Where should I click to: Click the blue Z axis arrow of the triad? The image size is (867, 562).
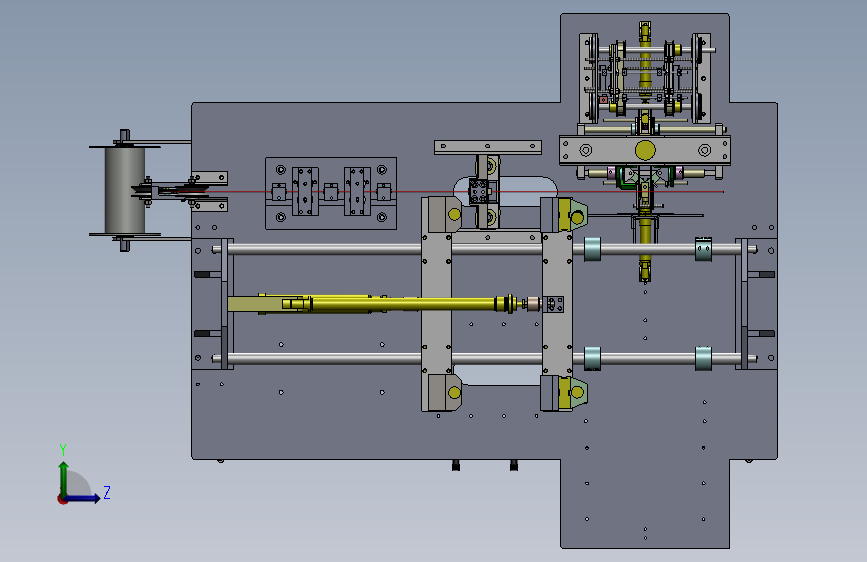83,498
